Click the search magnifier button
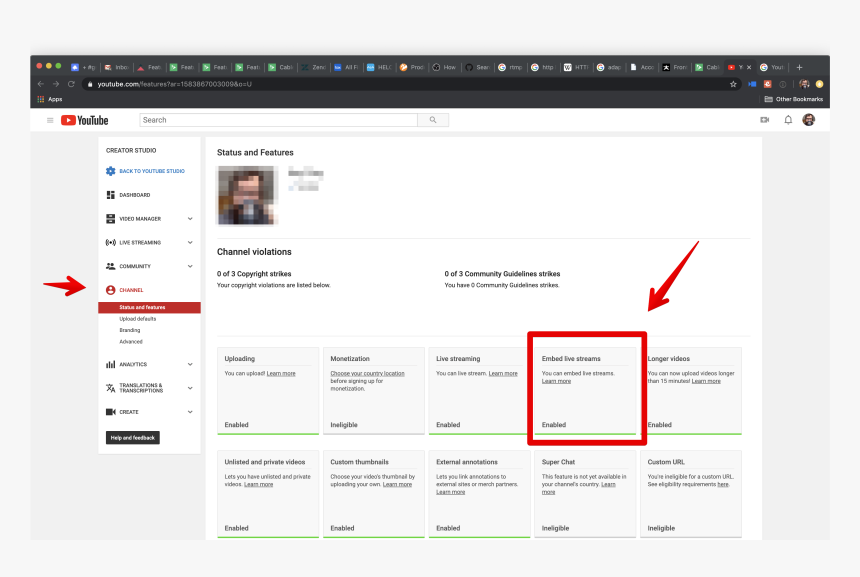The height and width of the screenshot is (577, 860). pyautogui.click(x=433, y=120)
